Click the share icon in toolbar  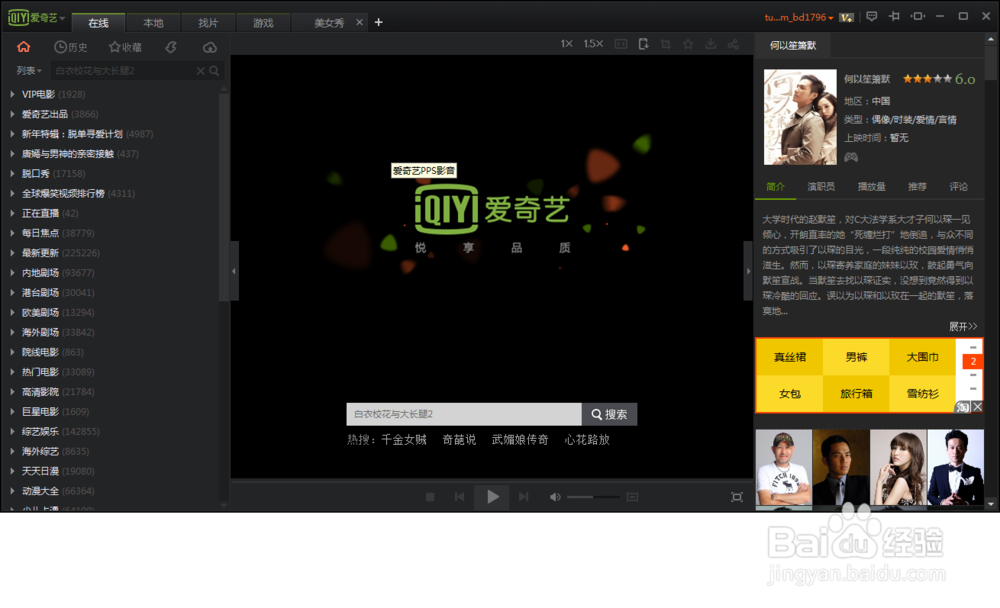pos(733,43)
